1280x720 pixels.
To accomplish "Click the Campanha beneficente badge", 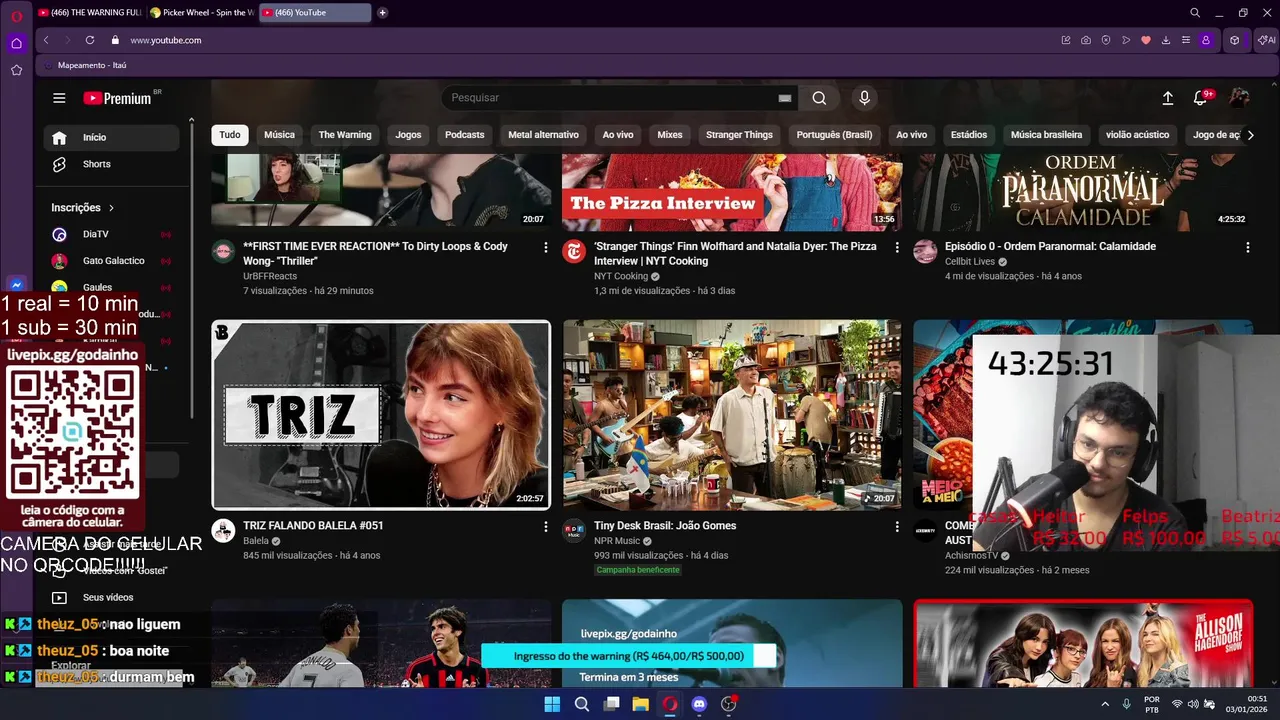I will point(638,570).
